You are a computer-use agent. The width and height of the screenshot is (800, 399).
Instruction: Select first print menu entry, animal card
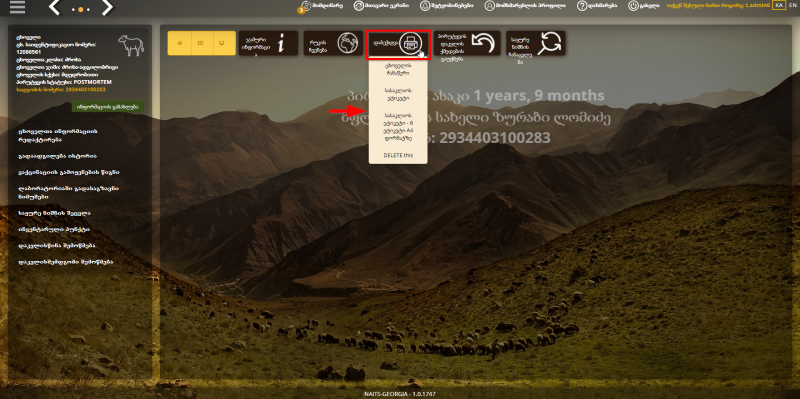[x=398, y=69]
